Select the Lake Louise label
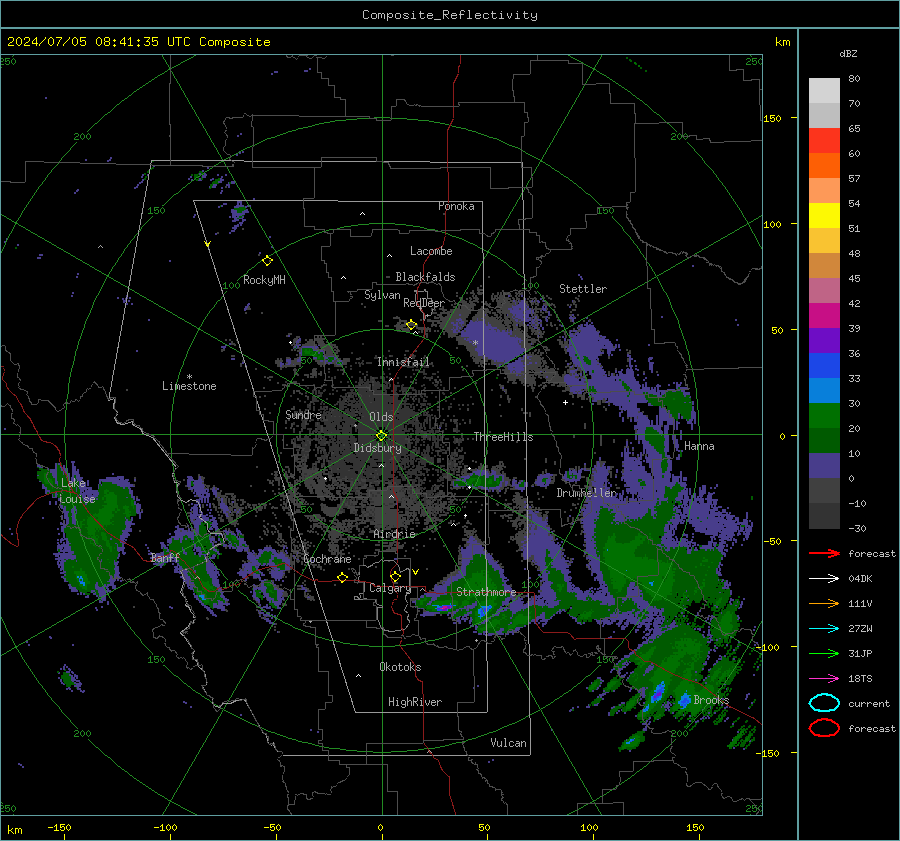This screenshot has height=841, width=900. pyautogui.click(x=77, y=491)
